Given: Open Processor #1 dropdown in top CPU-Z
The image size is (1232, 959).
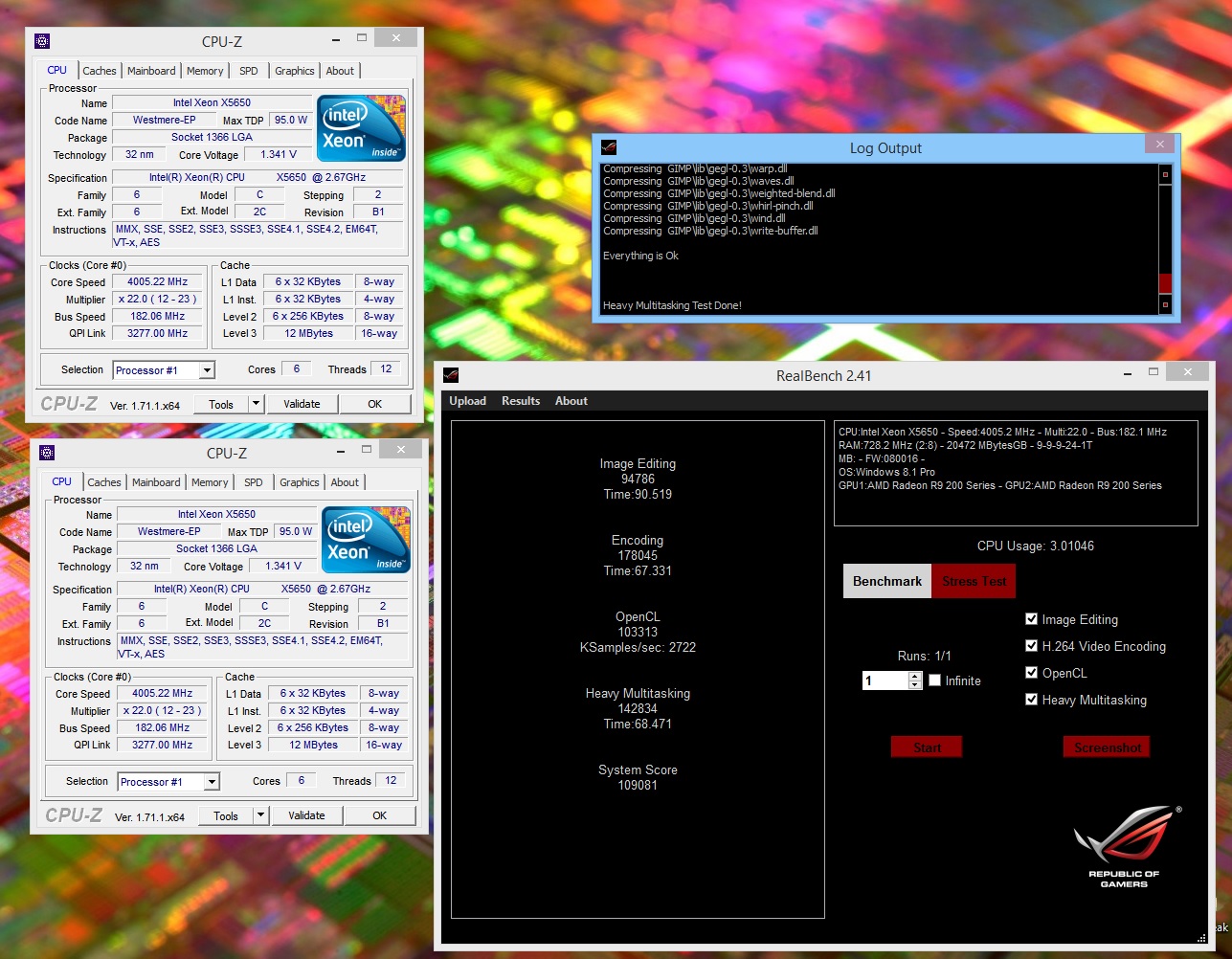Looking at the screenshot, I should (164, 370).
